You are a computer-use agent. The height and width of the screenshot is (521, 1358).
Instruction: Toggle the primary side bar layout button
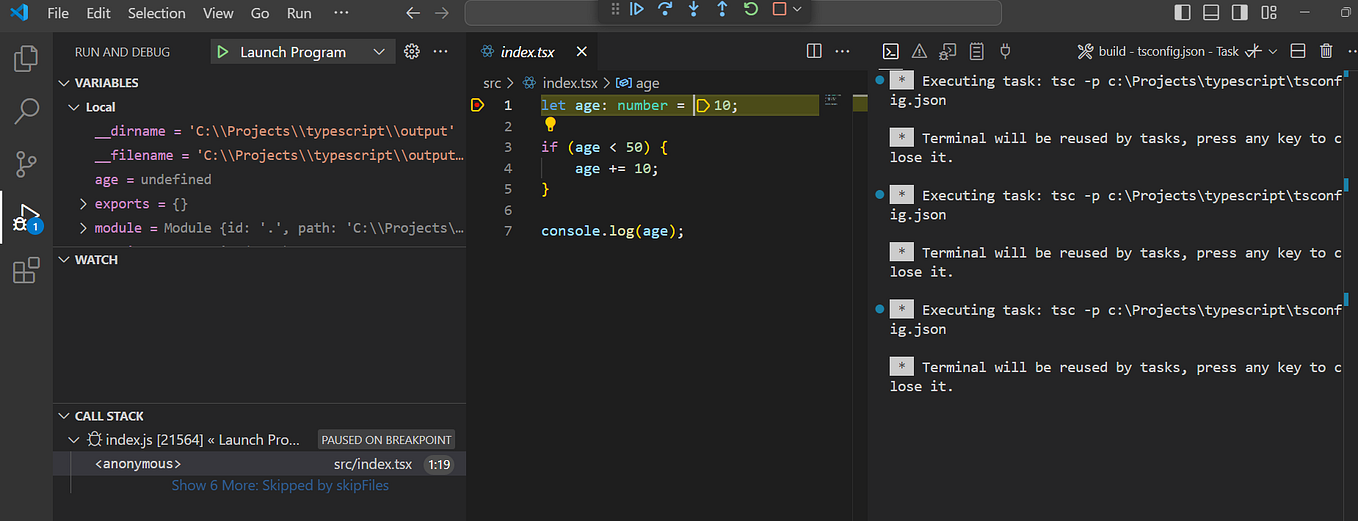click(1182, 13)
